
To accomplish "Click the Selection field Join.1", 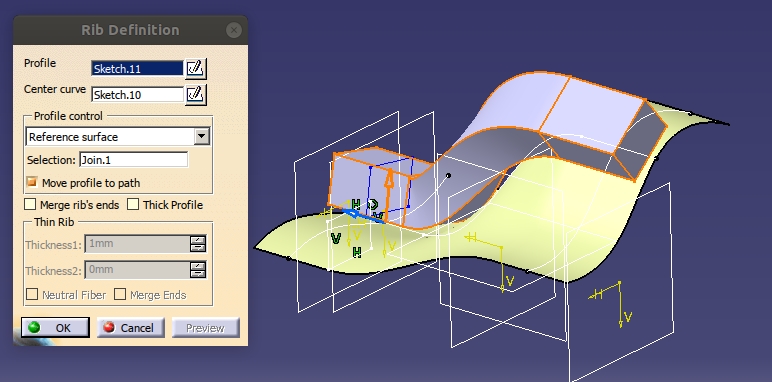I will point(133,159).
